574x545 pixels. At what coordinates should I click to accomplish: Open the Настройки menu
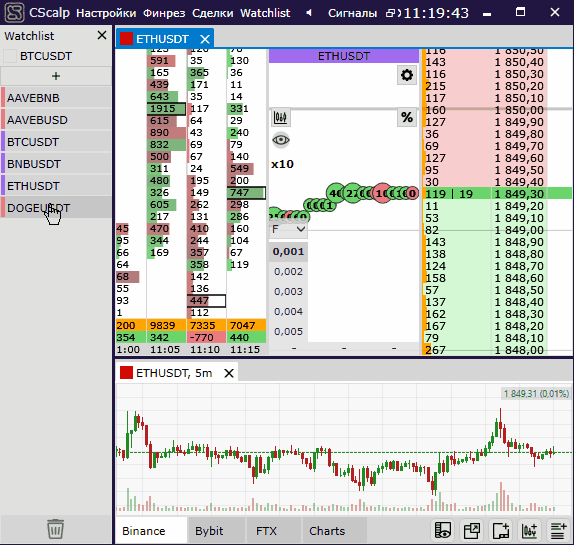point(106,13)
